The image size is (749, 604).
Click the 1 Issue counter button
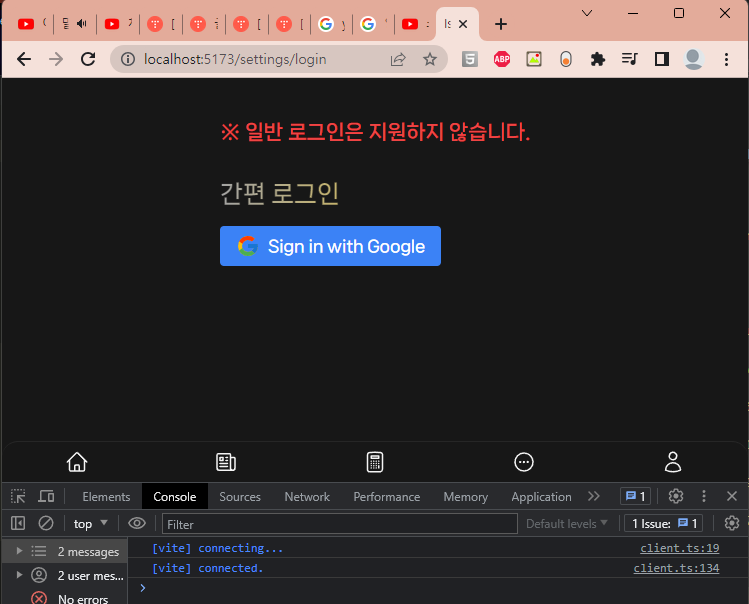pos(664,524)
